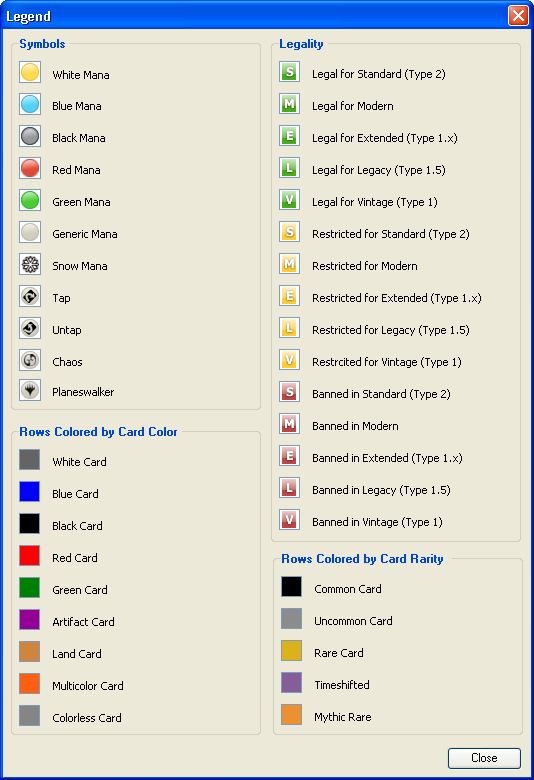This screenshot has width=534, height=780.
Task: Click the Timeshifted purple swatch
Action: [291, 682]
